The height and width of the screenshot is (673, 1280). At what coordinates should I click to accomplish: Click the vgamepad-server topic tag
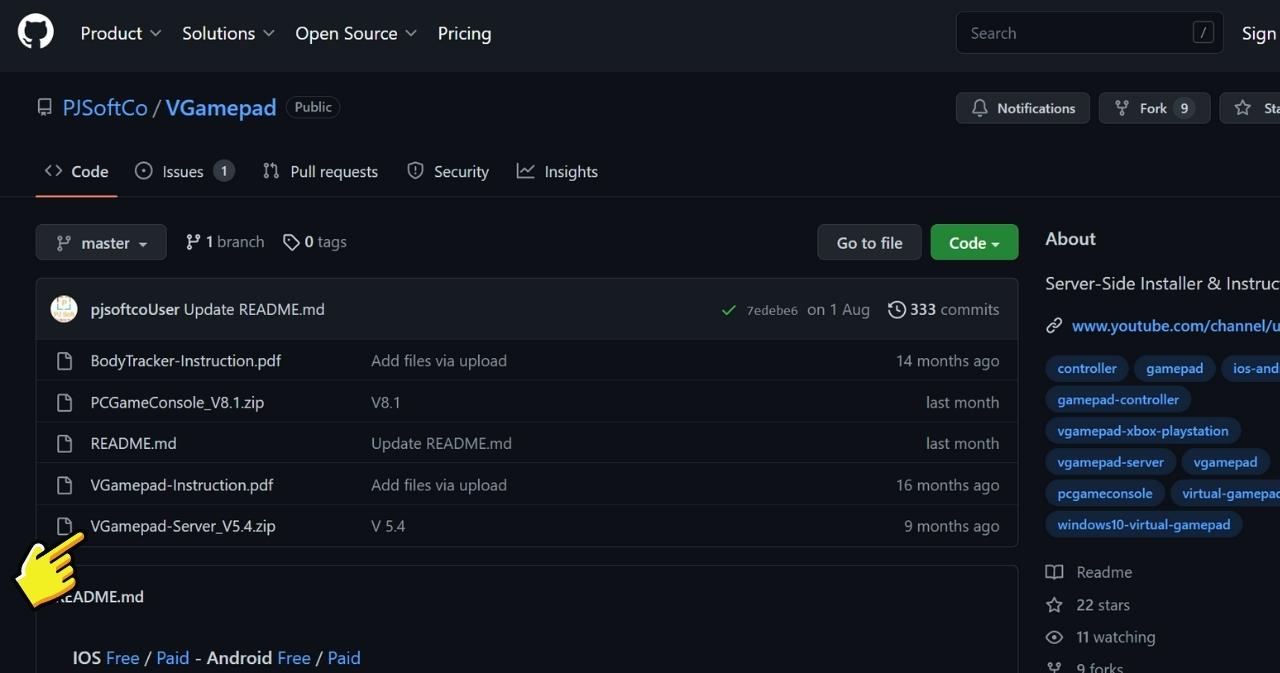1110,462
